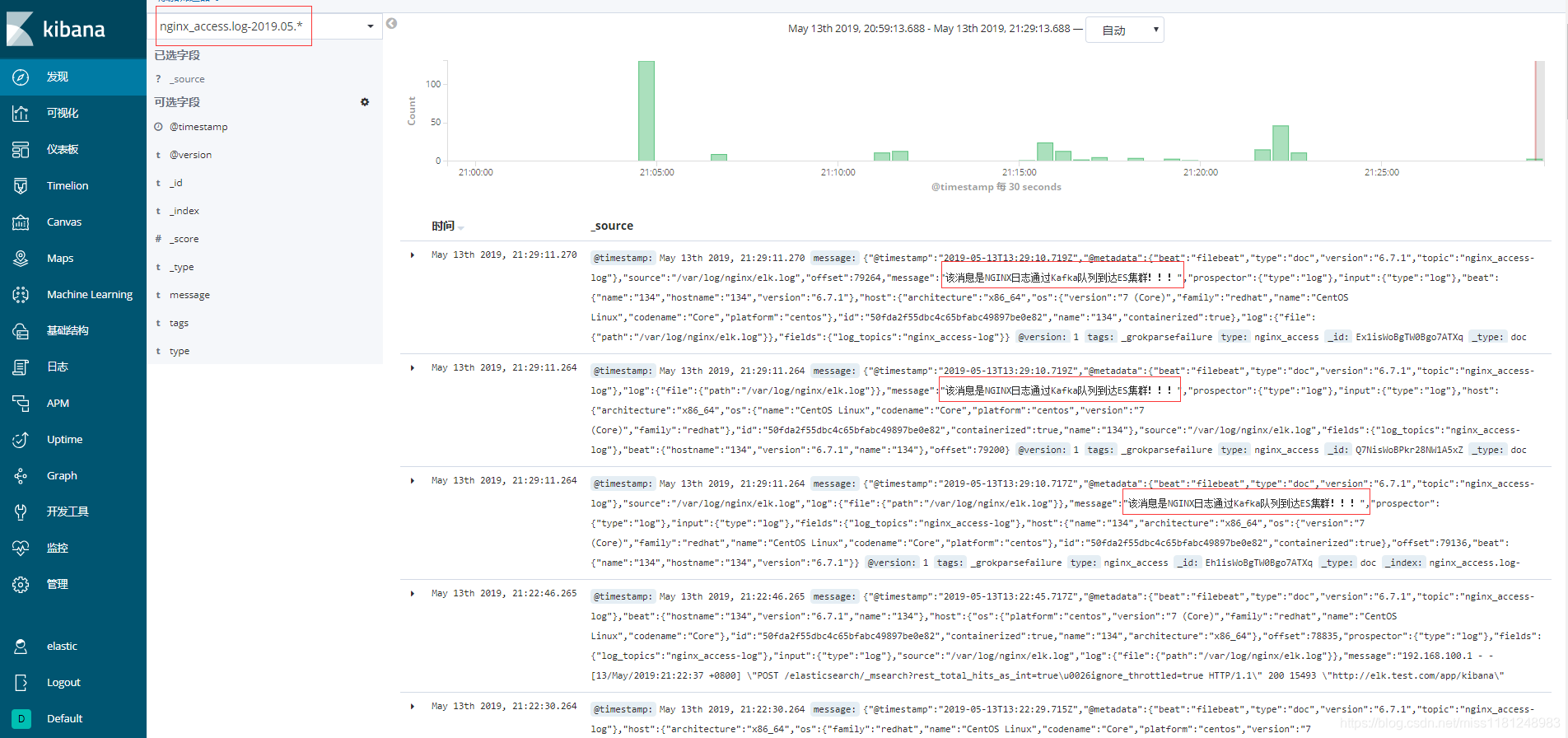The width and height of the screenshot is (1568, 738).
Task: Open the Logs (日志) icon
Action: [21, 367]
